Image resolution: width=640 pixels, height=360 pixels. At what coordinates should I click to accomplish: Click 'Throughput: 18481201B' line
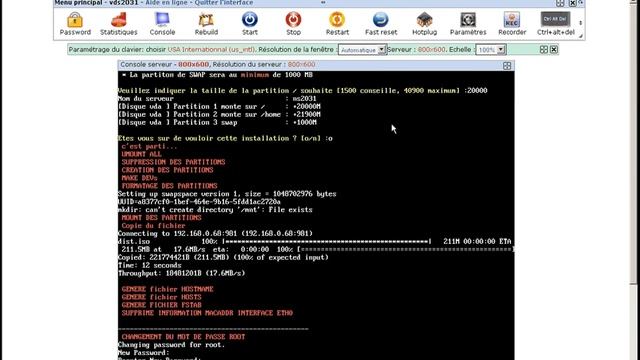(x=182, y=273)
